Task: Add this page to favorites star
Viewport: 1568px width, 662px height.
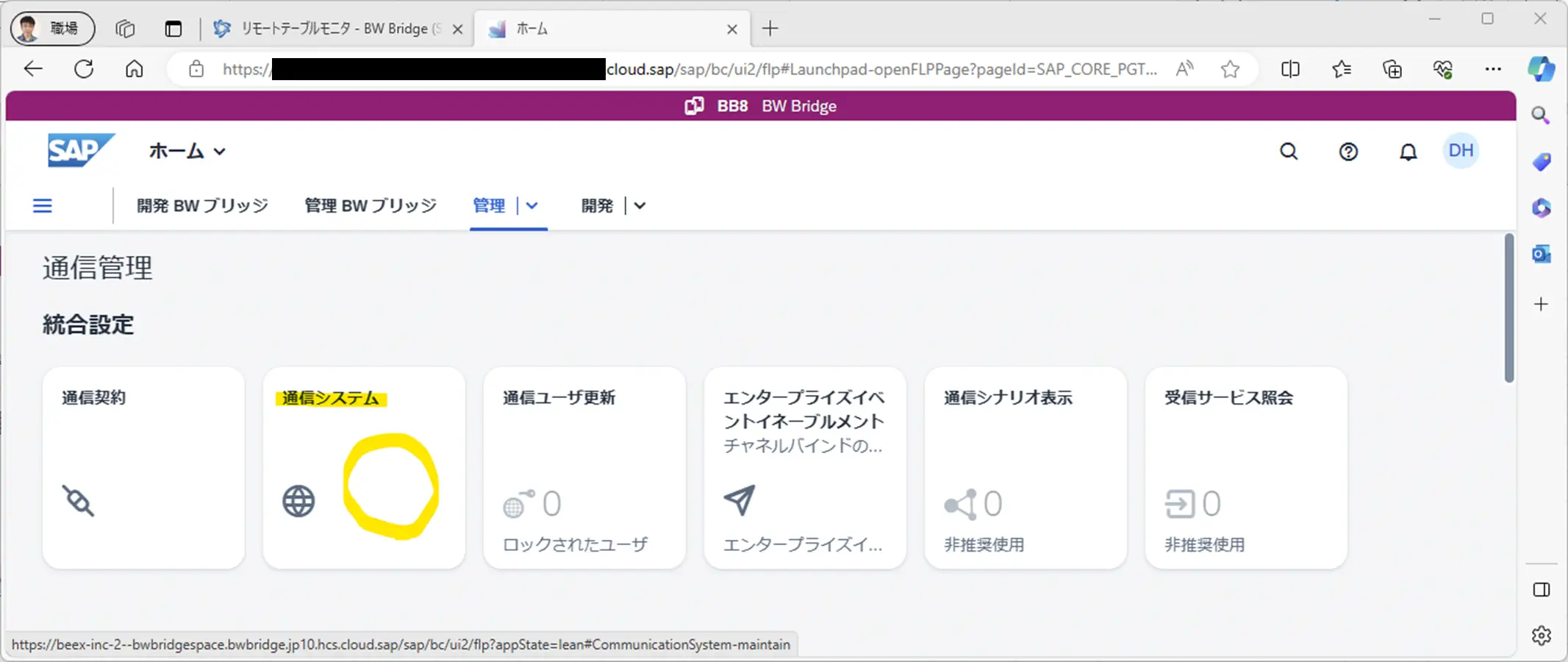Action: pyautogui.click(x=1230, y=69)
